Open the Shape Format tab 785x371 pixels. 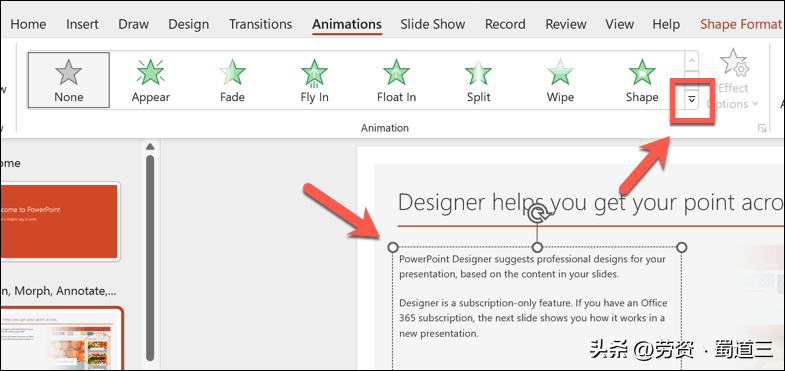coord(741,25)
